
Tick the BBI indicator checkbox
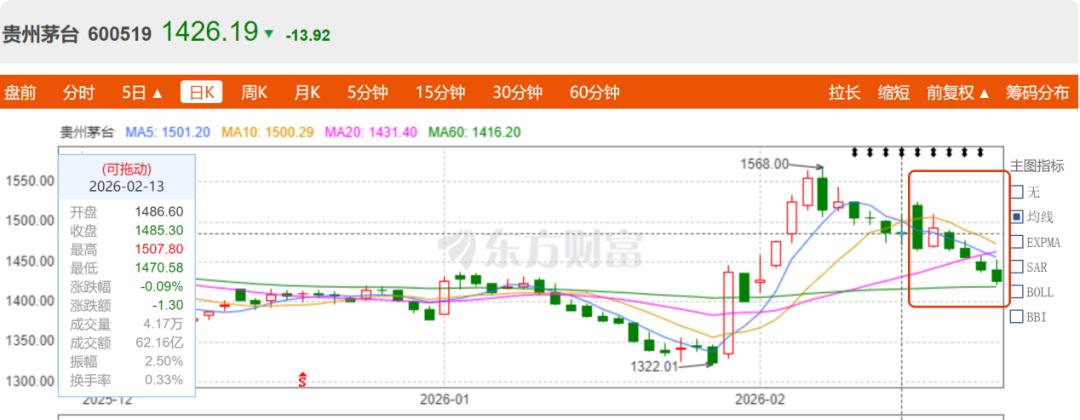[1017, 317]
